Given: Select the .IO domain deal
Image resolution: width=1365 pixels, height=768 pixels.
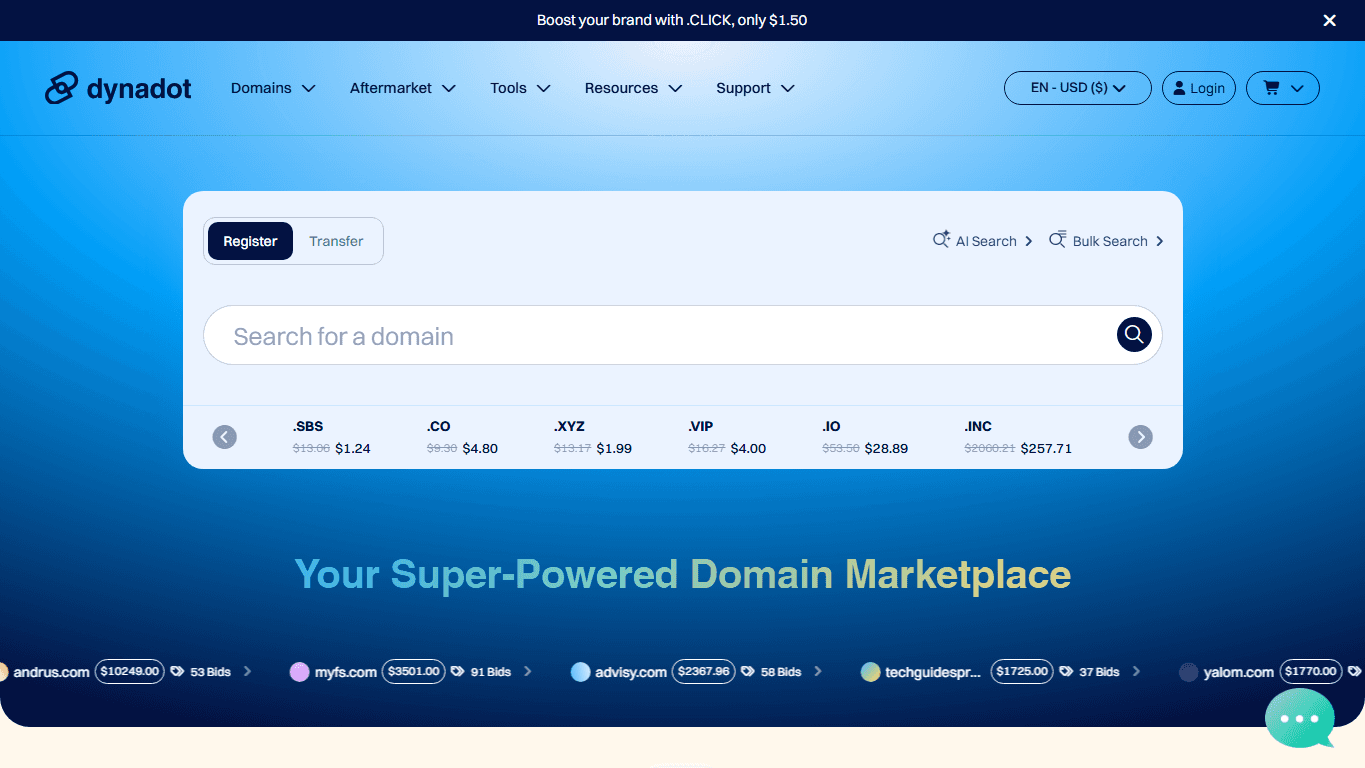Looking at the screenshot, I should point(865,437).
